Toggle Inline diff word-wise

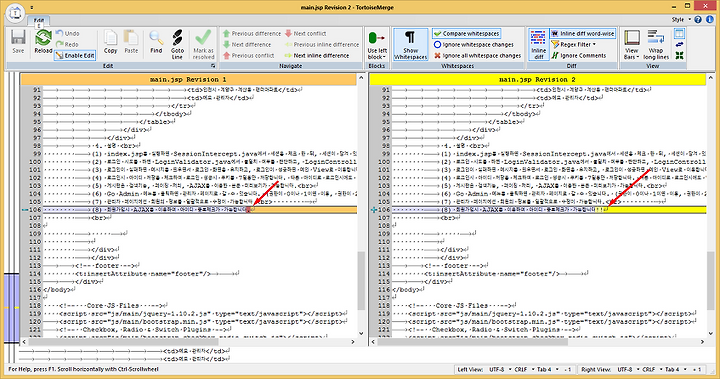pyautogui.click(x=583, y=34)
